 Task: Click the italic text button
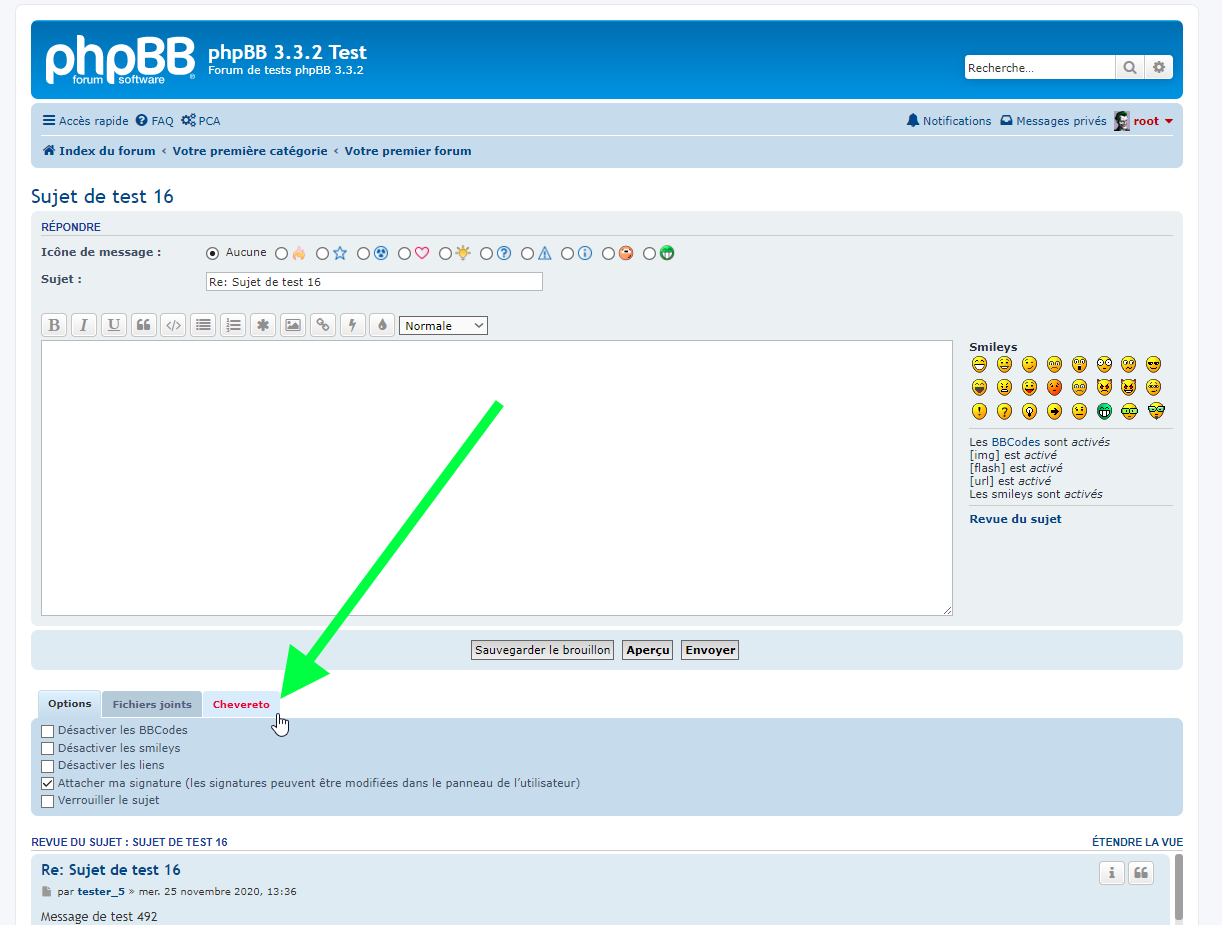(x=84, y=325)
